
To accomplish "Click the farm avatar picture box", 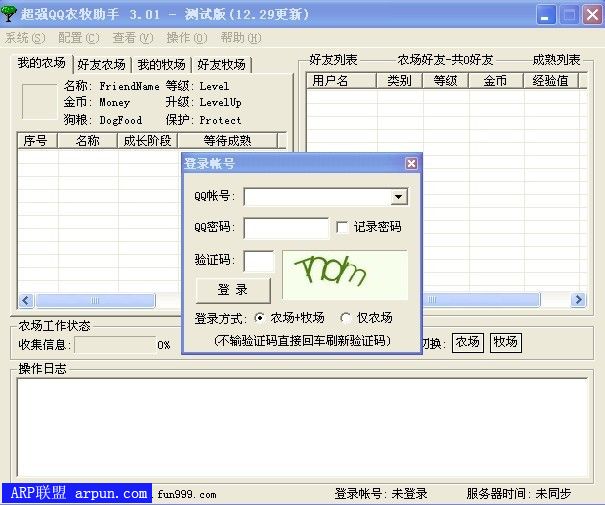I will (x=39, y=101).
